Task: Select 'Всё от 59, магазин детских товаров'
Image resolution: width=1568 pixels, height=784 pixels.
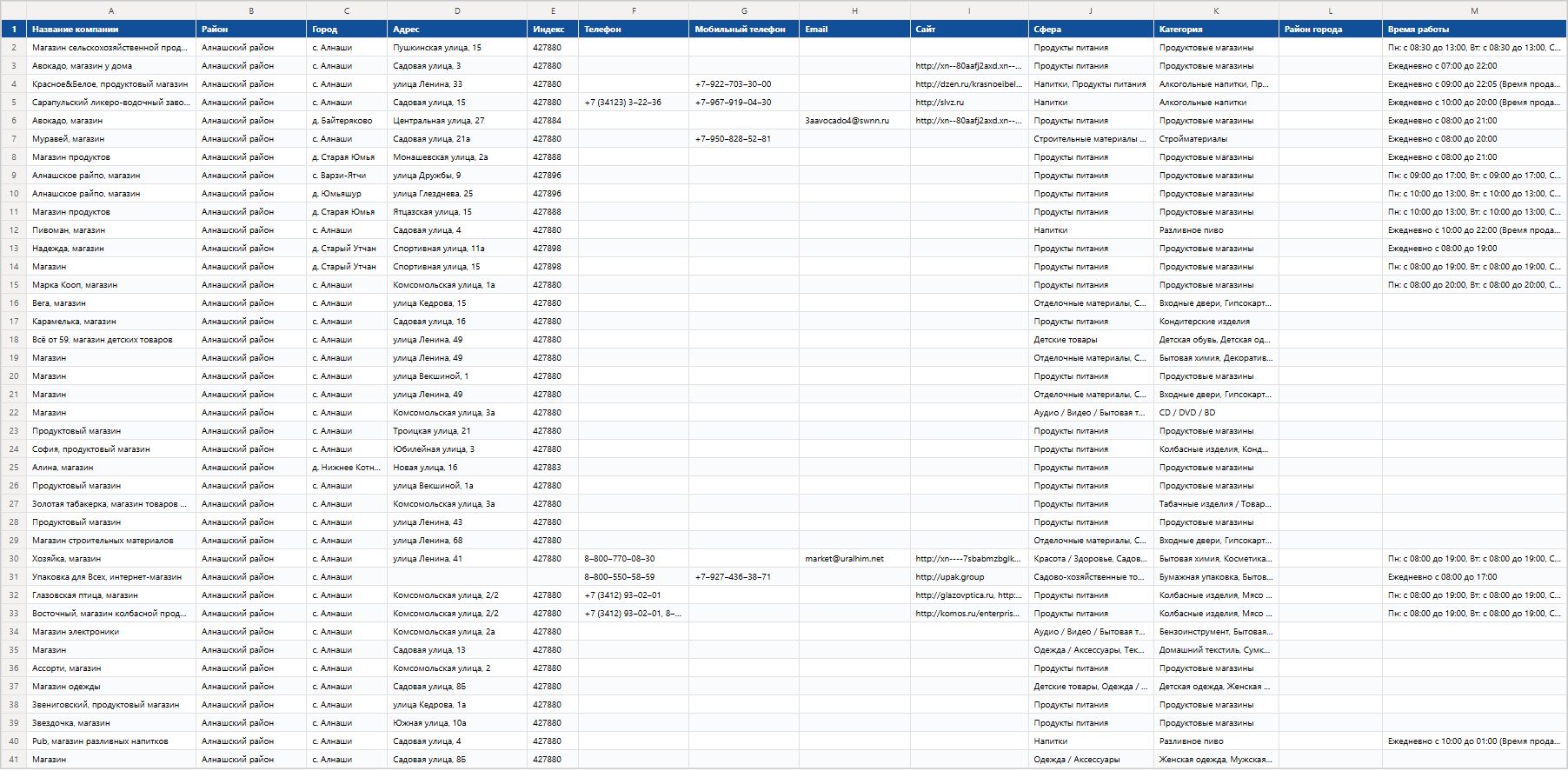Action: click(x=111, y=340)
